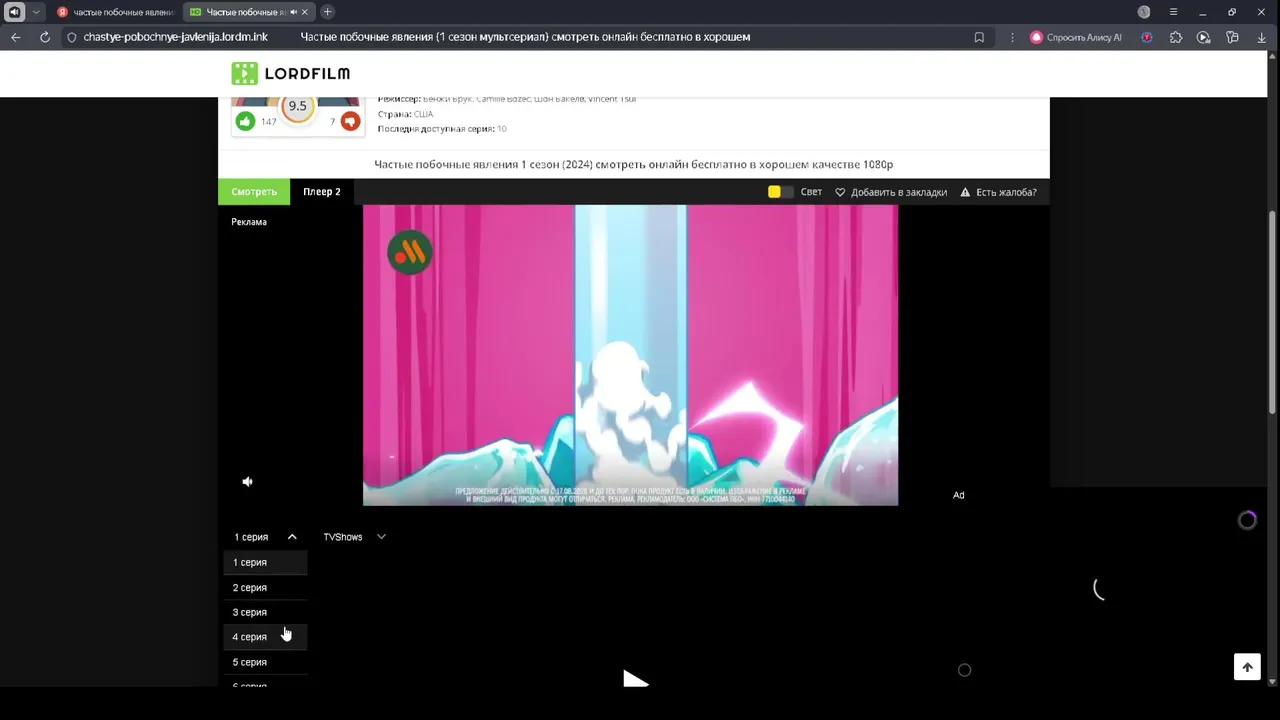Click the orange advertiser logo on the video
Screen dimensions: 1280x720
point(410,253)
